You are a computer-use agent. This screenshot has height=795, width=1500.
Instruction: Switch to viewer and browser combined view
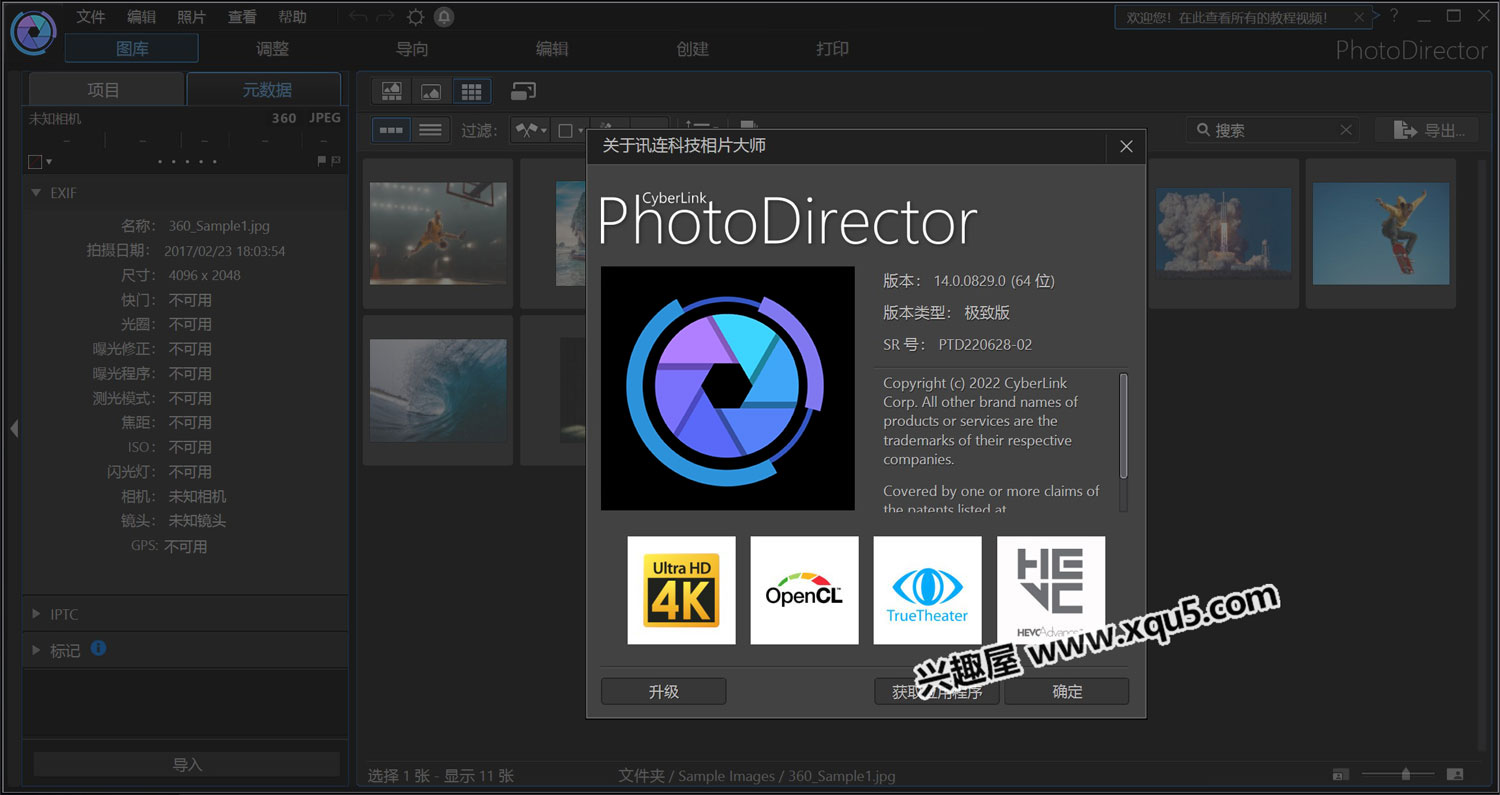pos(392,91)
